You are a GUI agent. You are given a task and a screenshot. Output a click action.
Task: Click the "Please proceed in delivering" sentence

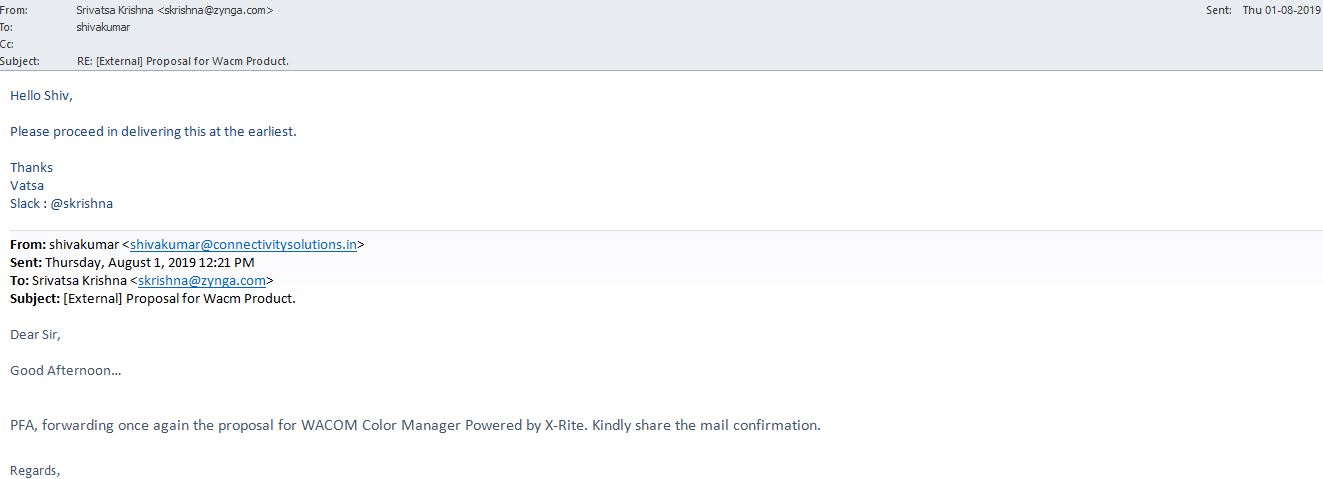153,132
